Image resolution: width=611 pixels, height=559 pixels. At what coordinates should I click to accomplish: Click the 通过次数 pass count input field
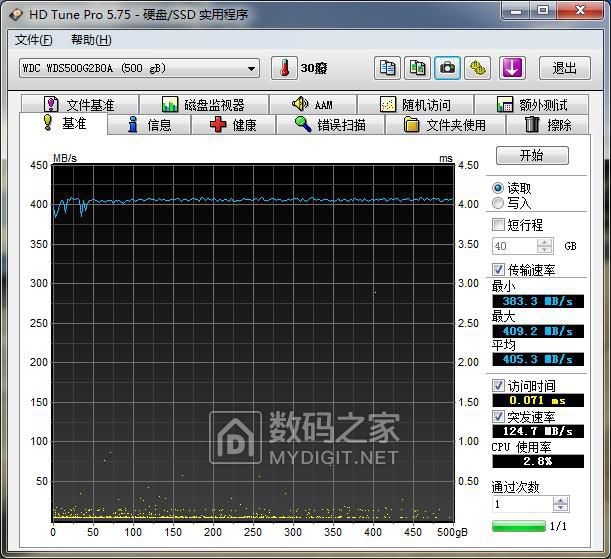(x=521, y=505)
